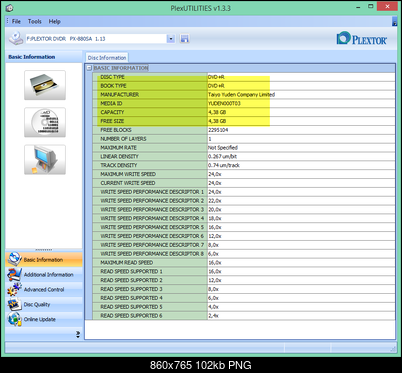402x373 pixels.
Task: Open the File menu
Action: (x=16, y=21)
